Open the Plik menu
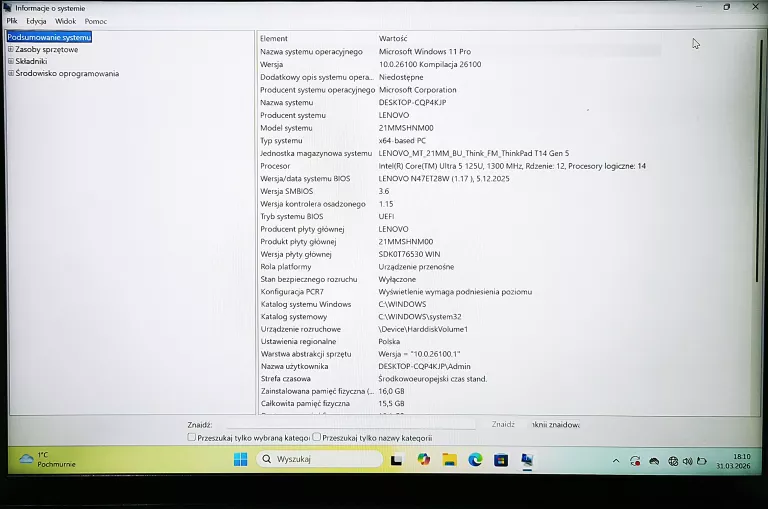This screenshot has height=509, width=768. pyautogui.click(x=12, y=21)
